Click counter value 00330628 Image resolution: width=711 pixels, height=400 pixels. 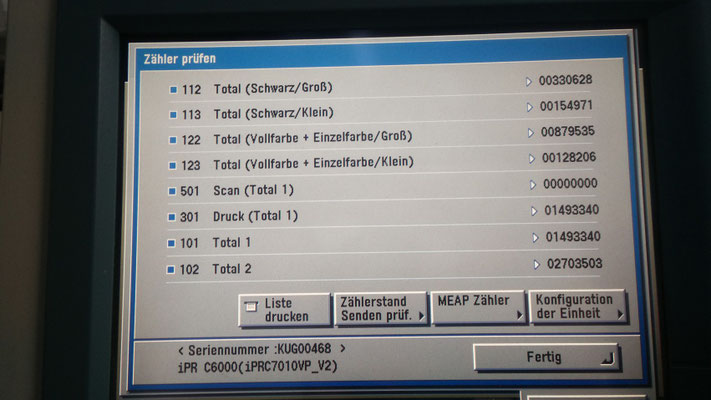tap(565, 80)
